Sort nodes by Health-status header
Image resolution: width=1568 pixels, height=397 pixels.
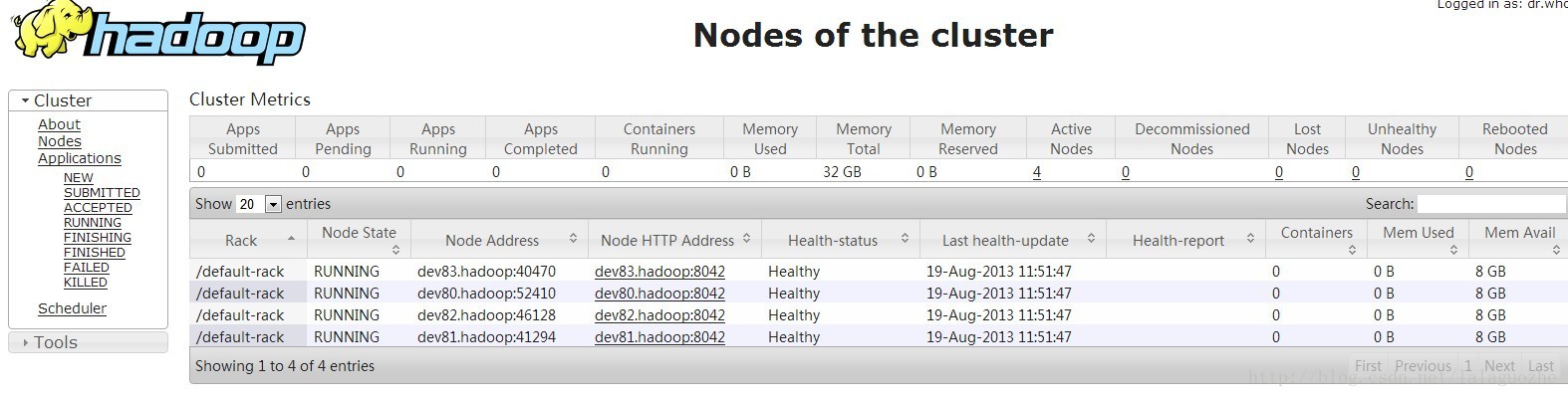840,240
